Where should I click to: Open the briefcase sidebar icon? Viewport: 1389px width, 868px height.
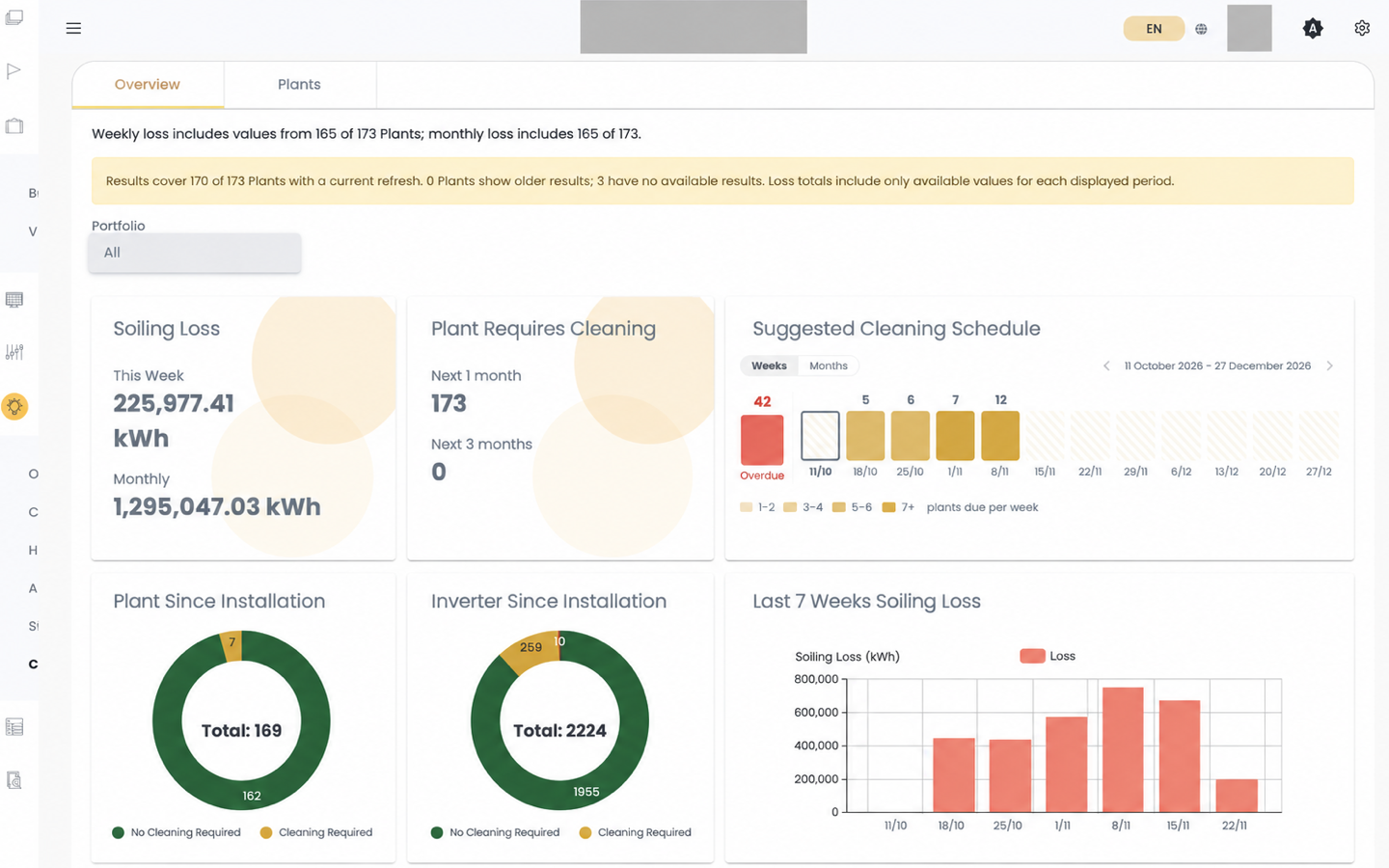pos(14,126)
